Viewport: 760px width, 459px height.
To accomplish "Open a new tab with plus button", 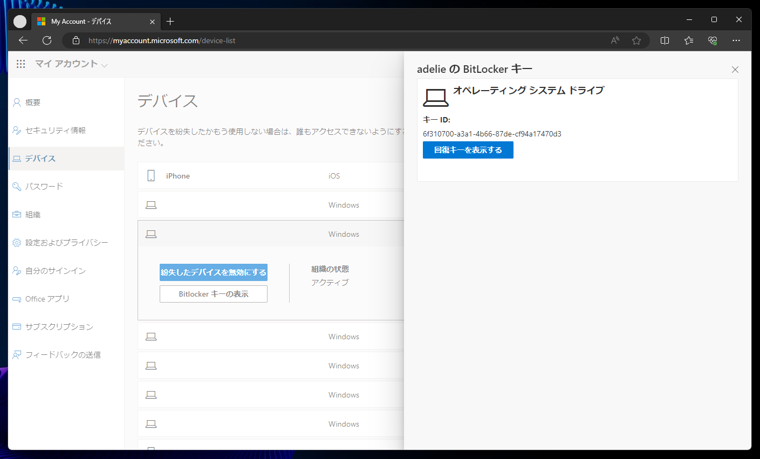I will [170, 21].
